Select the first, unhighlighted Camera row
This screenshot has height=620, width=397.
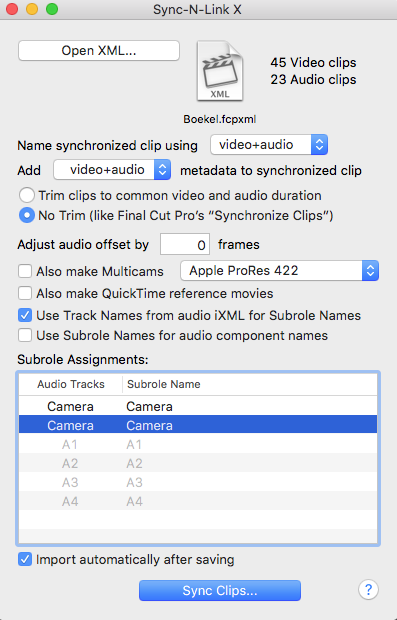coord(198,406)
